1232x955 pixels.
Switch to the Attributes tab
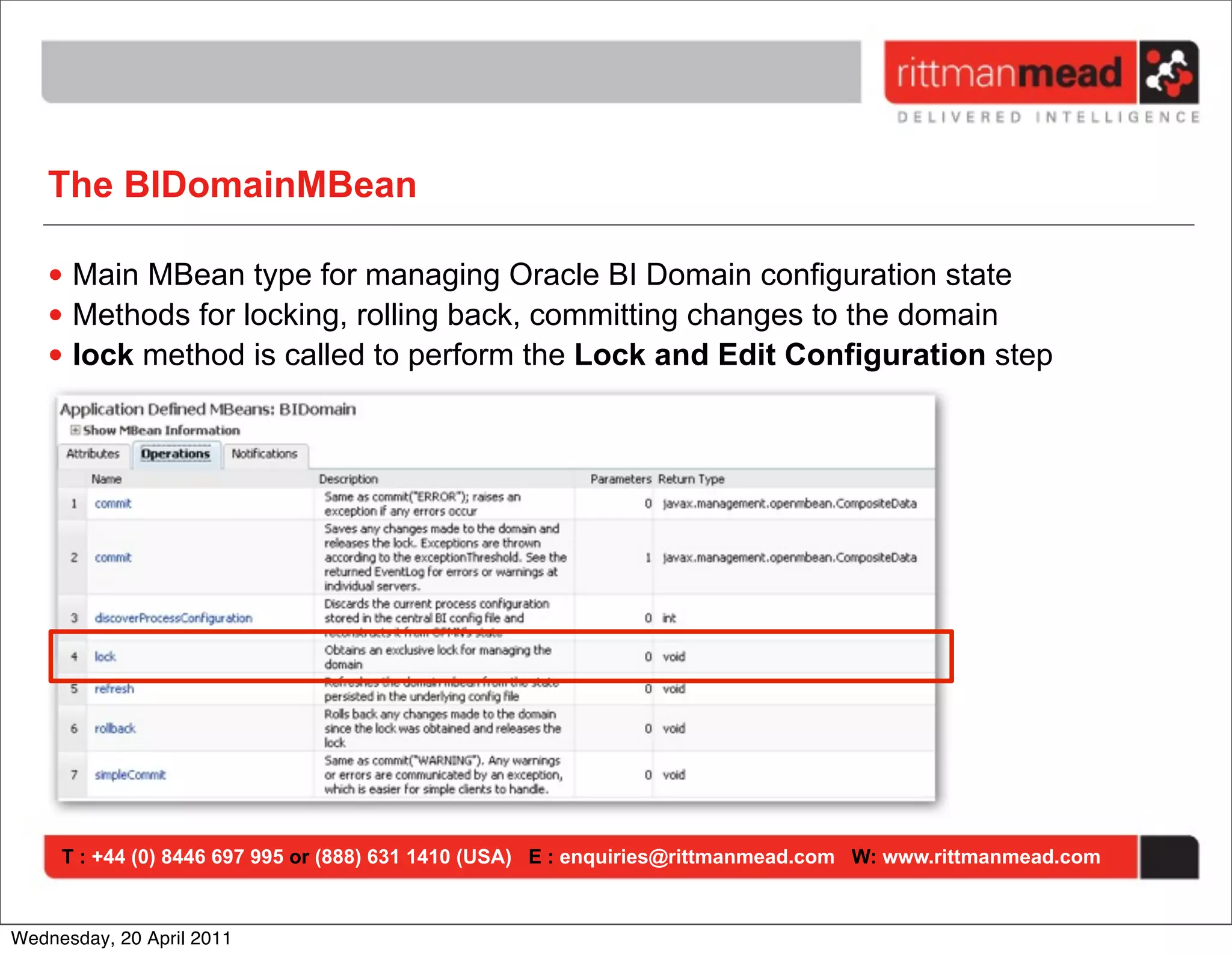pyautogui.click(x=93, y=454)
